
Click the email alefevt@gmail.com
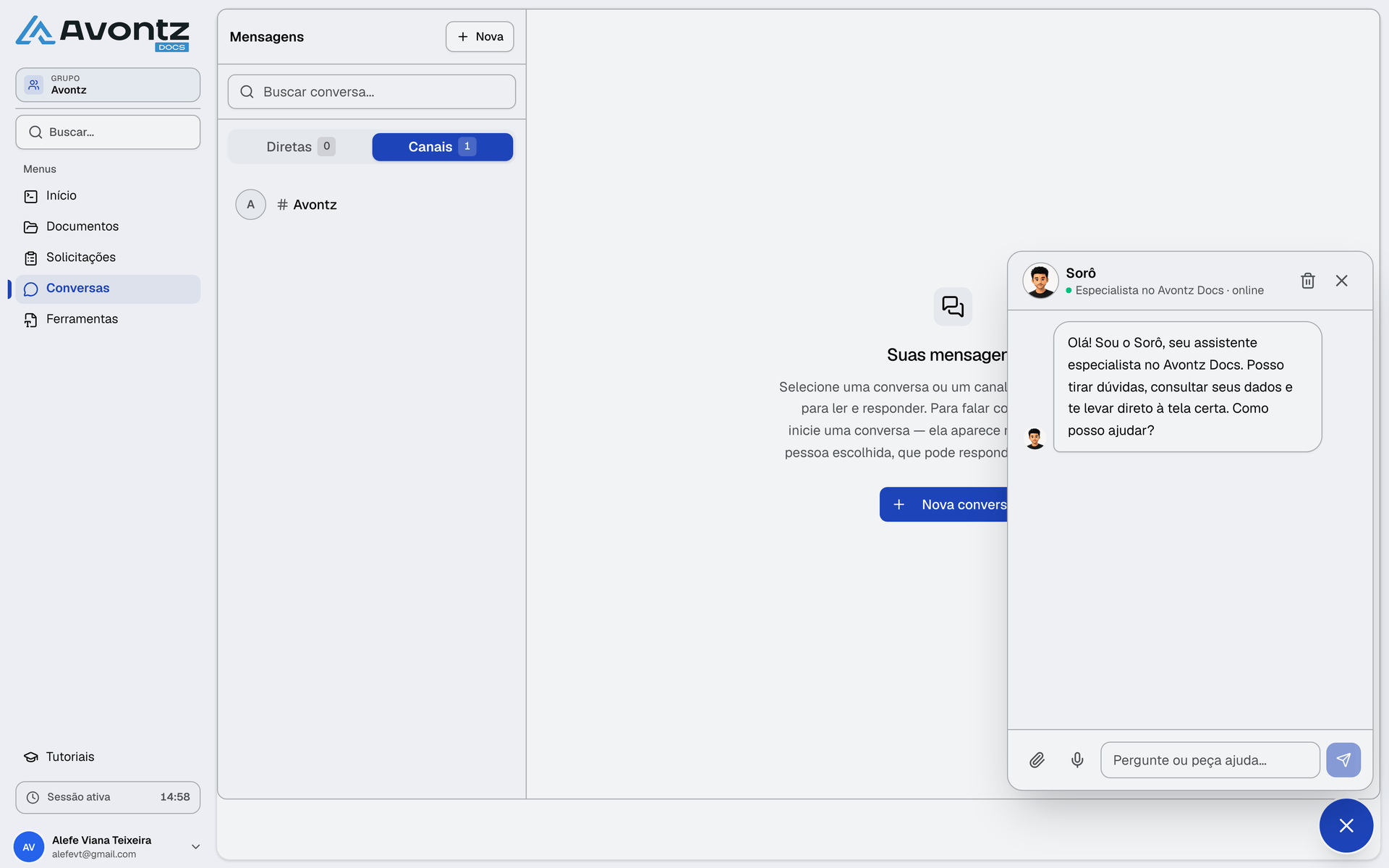(x=94, y=854)
